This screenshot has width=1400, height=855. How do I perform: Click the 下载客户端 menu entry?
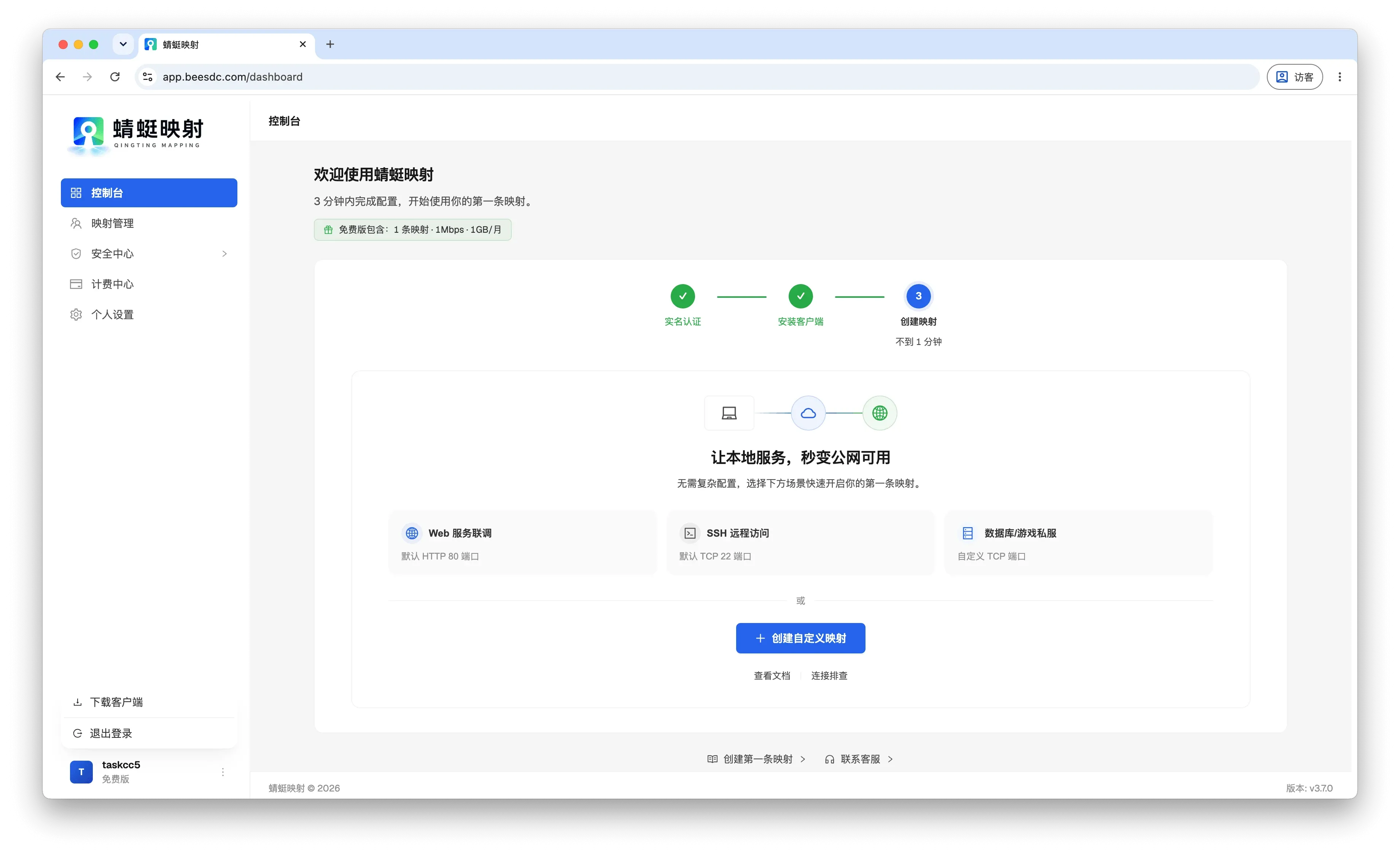[x=149, y=702]
